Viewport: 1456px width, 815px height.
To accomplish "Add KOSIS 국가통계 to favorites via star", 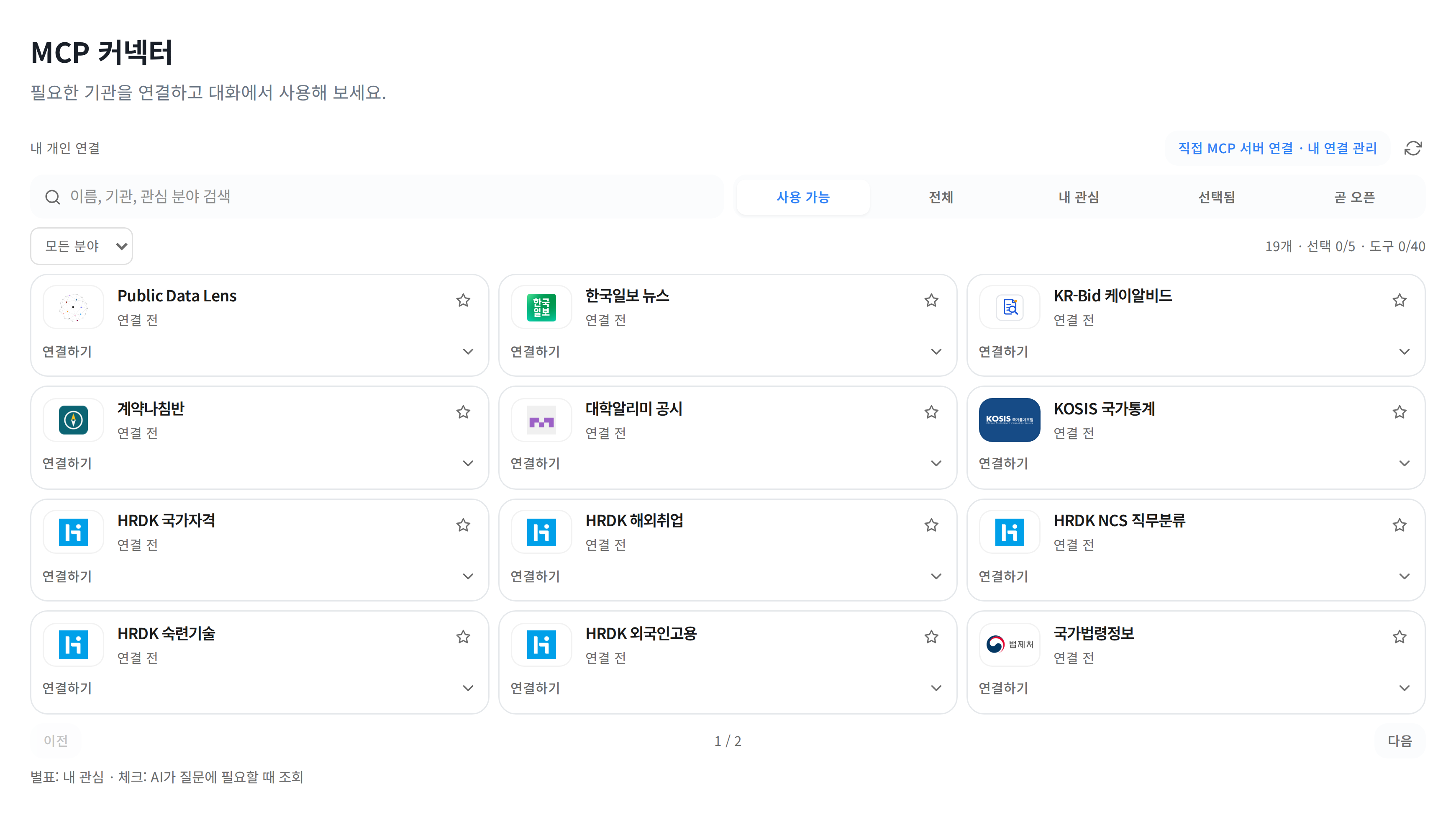I will (1399, 412).
